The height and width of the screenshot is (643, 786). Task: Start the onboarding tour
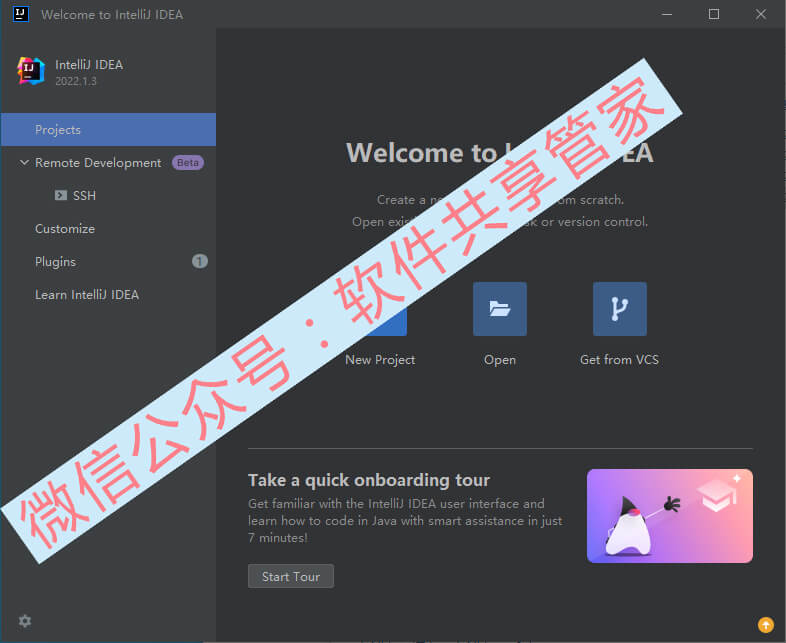point(291,576)
